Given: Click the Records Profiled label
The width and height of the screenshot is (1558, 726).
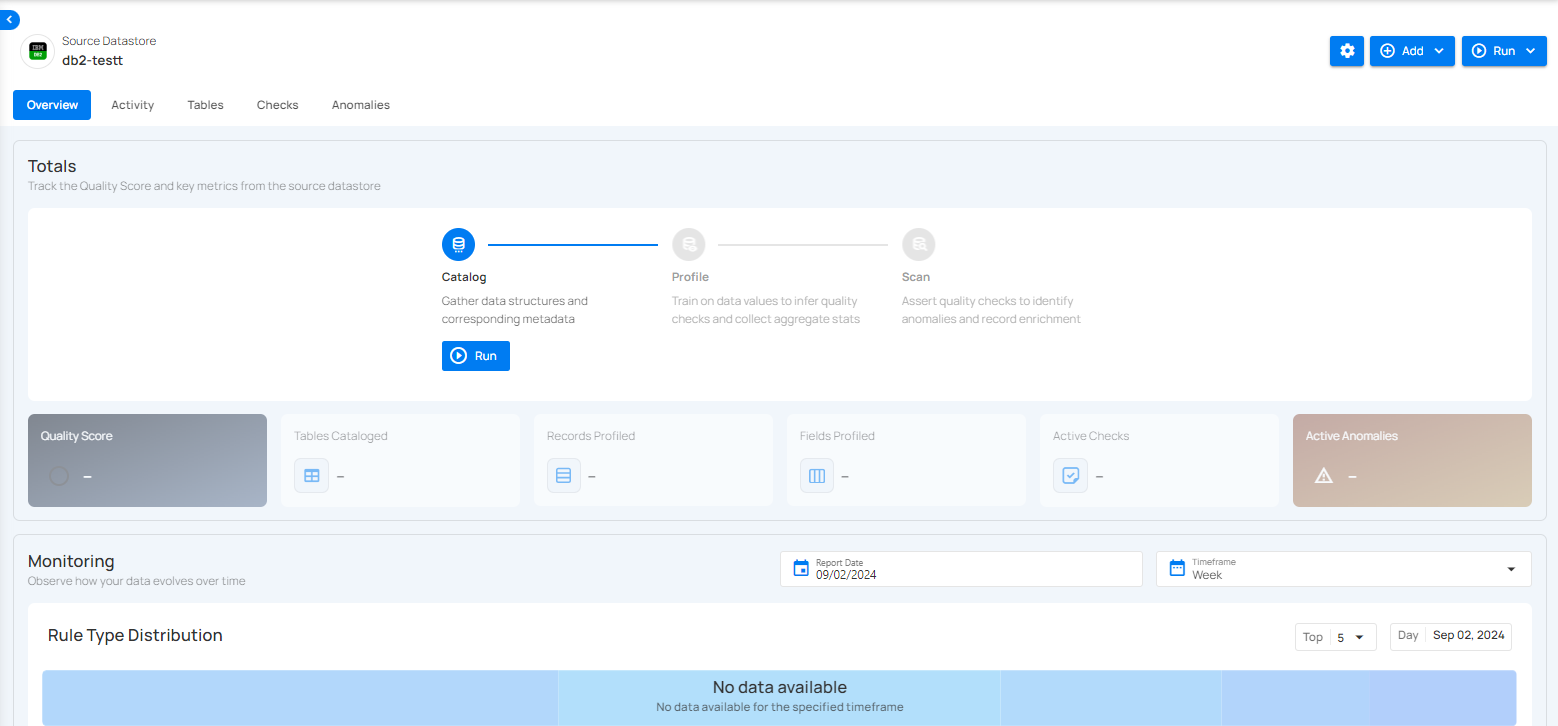Looking at the screenshot, I should [591, 436].
